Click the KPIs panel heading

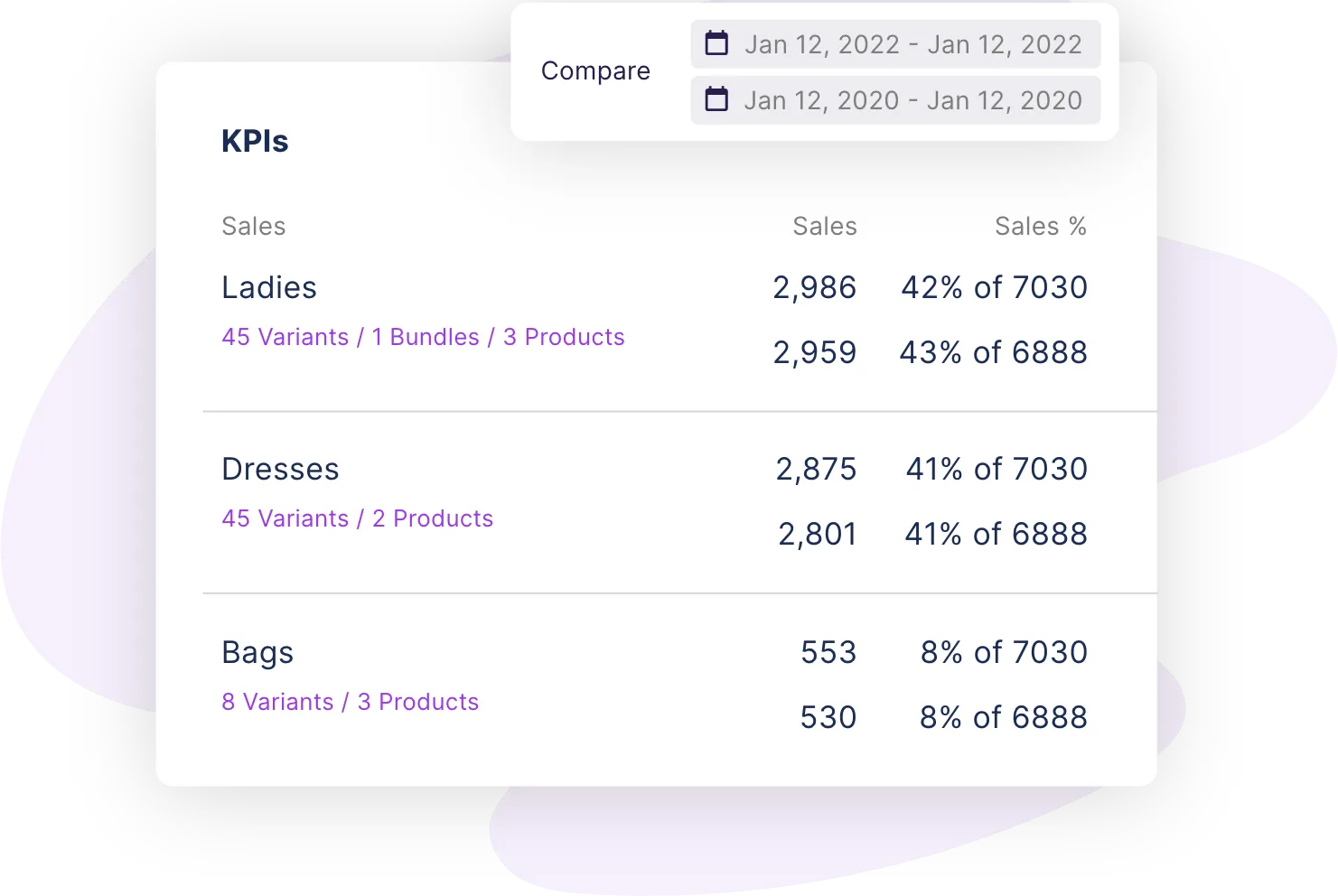(255, 141)
